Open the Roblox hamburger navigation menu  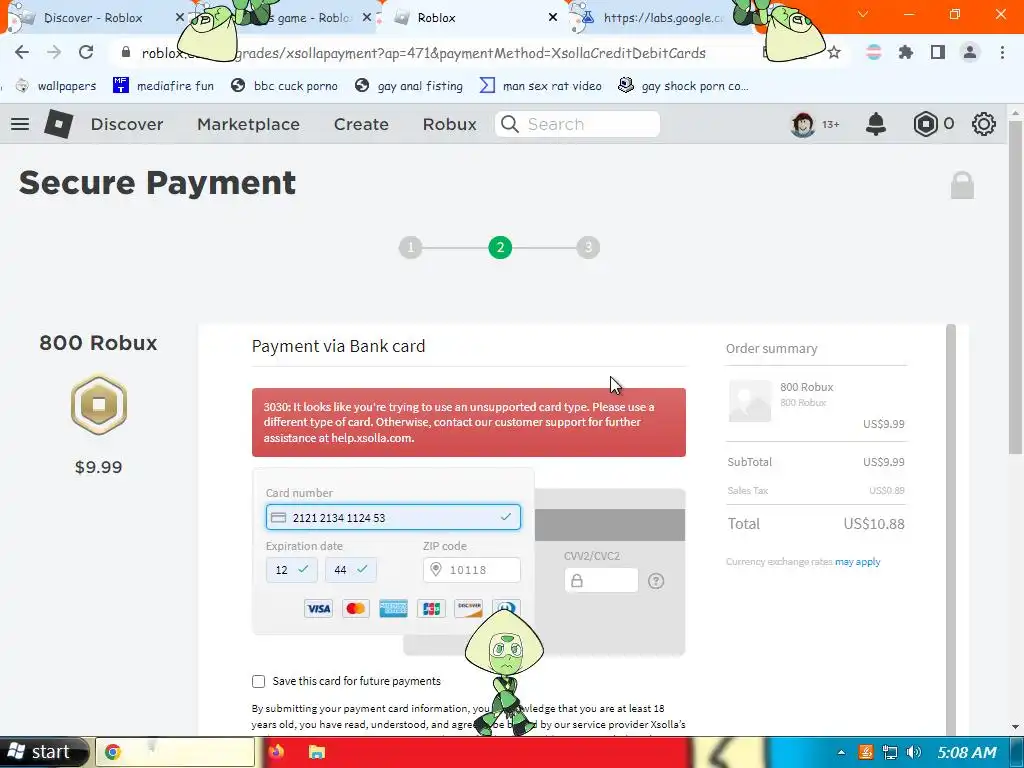pyautogui.click(x=20, y=124)
